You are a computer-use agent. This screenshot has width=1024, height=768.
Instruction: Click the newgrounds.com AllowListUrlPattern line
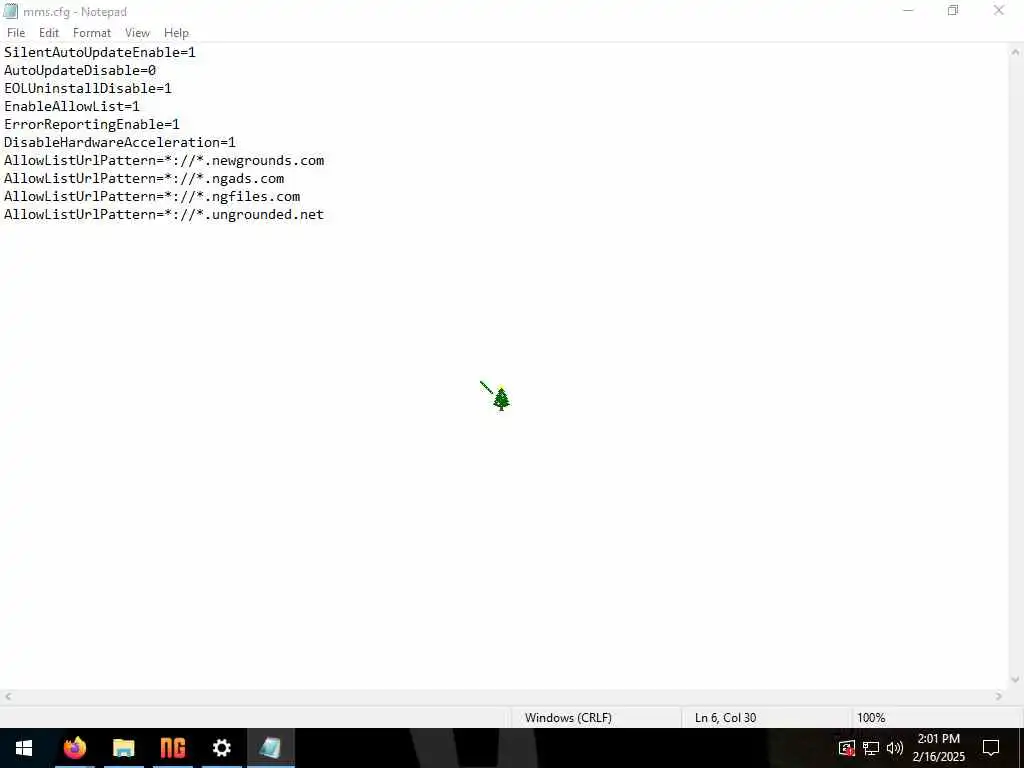pos(164,161)
